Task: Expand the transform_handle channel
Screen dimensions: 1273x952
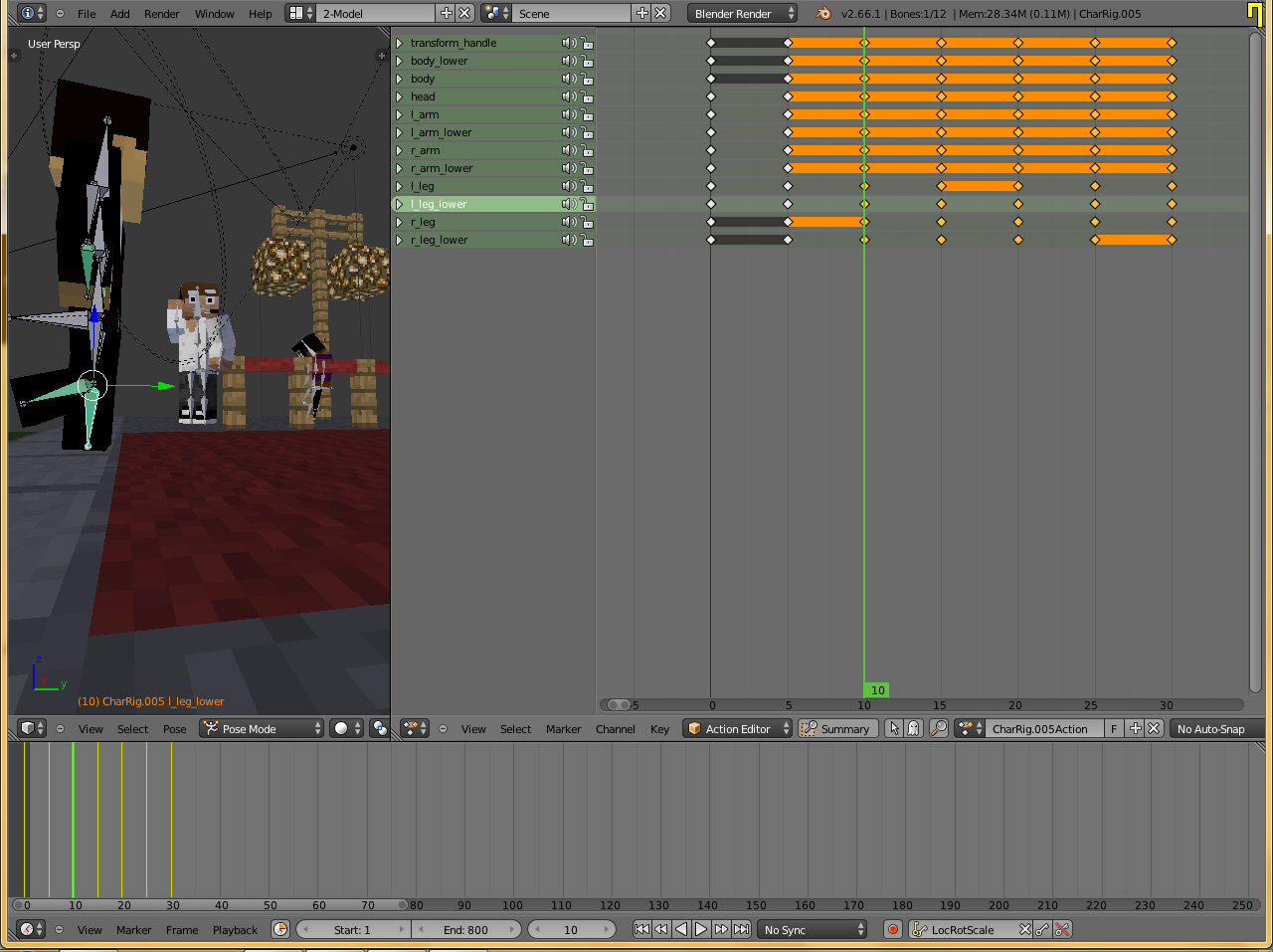Action: coord(400,43)
